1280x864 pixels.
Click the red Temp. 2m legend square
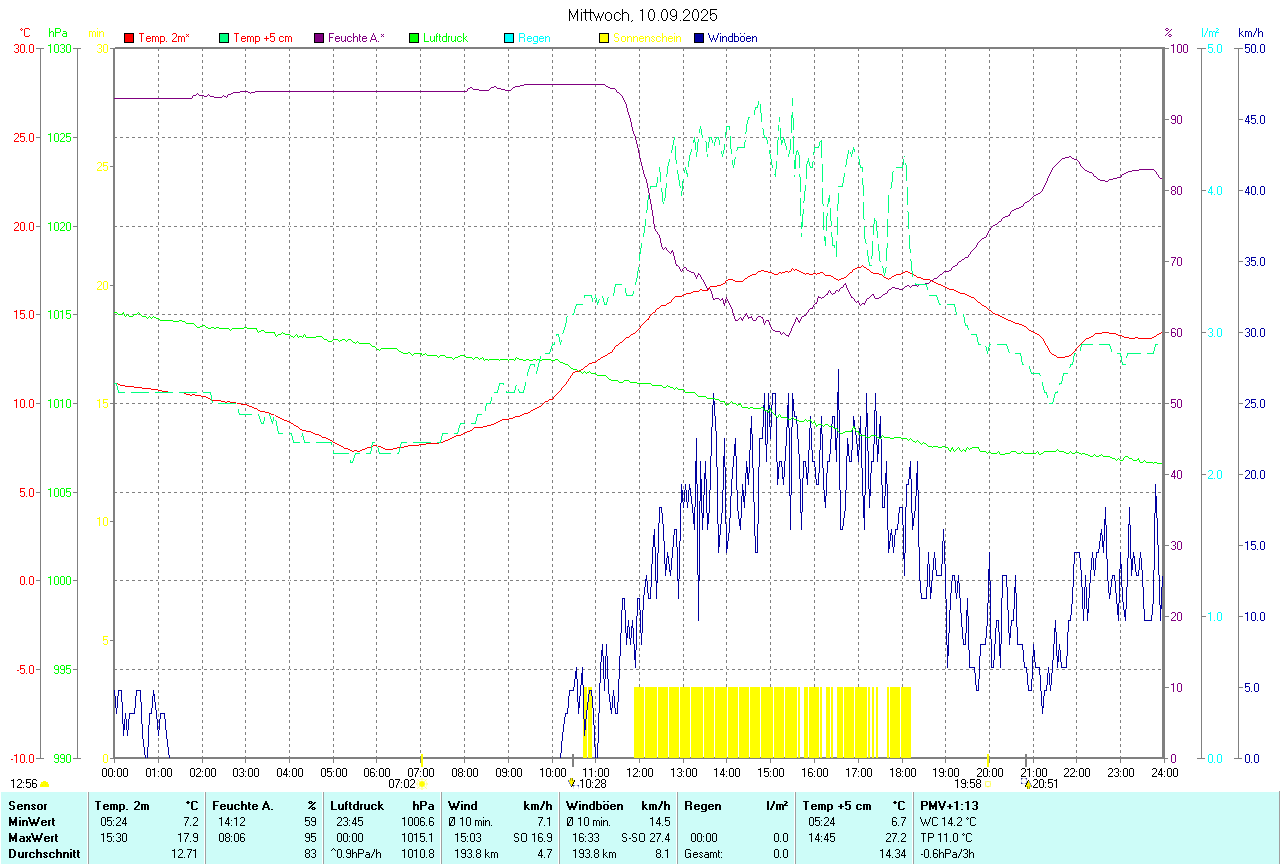(x=129, y=38)
